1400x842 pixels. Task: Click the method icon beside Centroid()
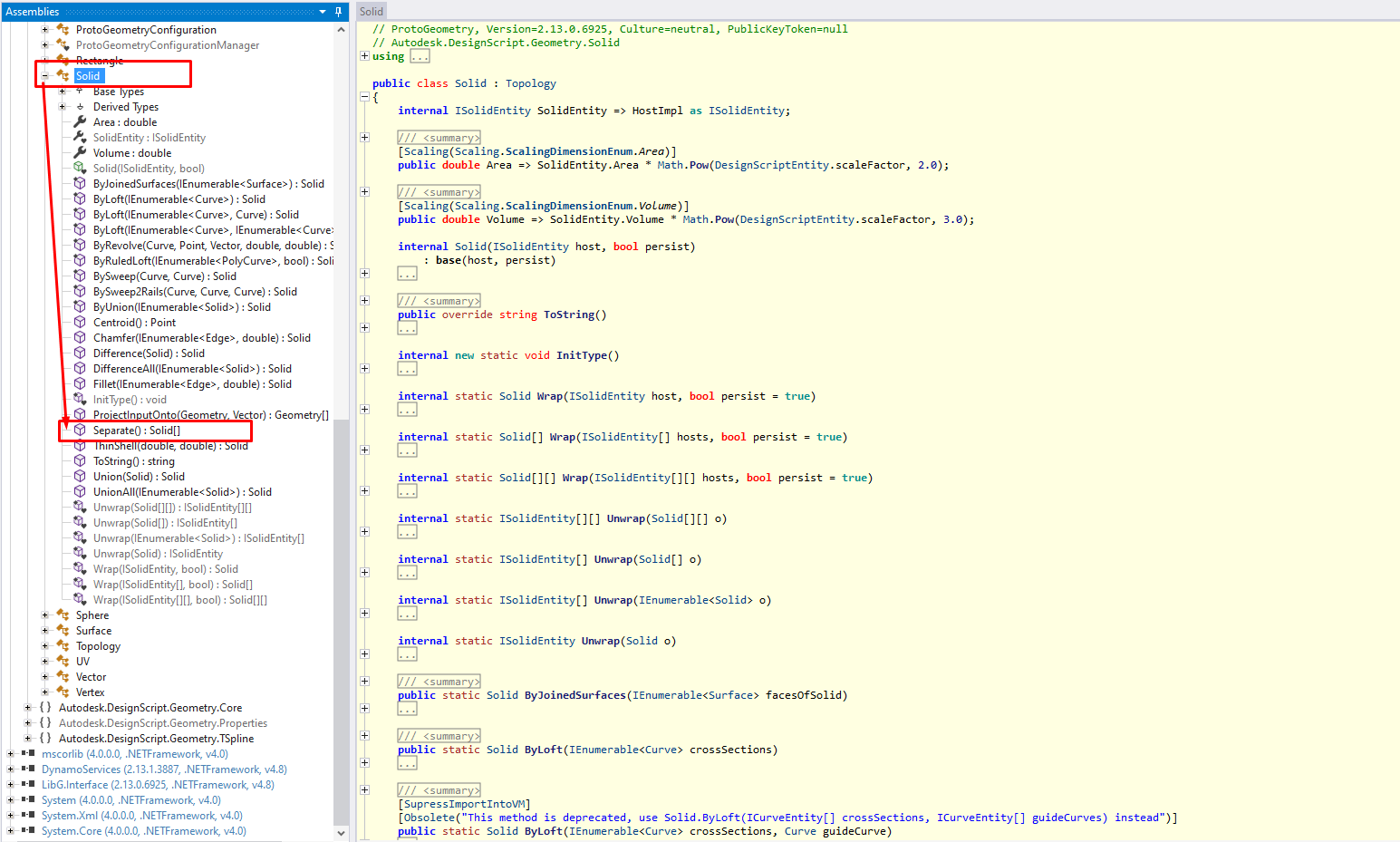[x=80, y=323]
